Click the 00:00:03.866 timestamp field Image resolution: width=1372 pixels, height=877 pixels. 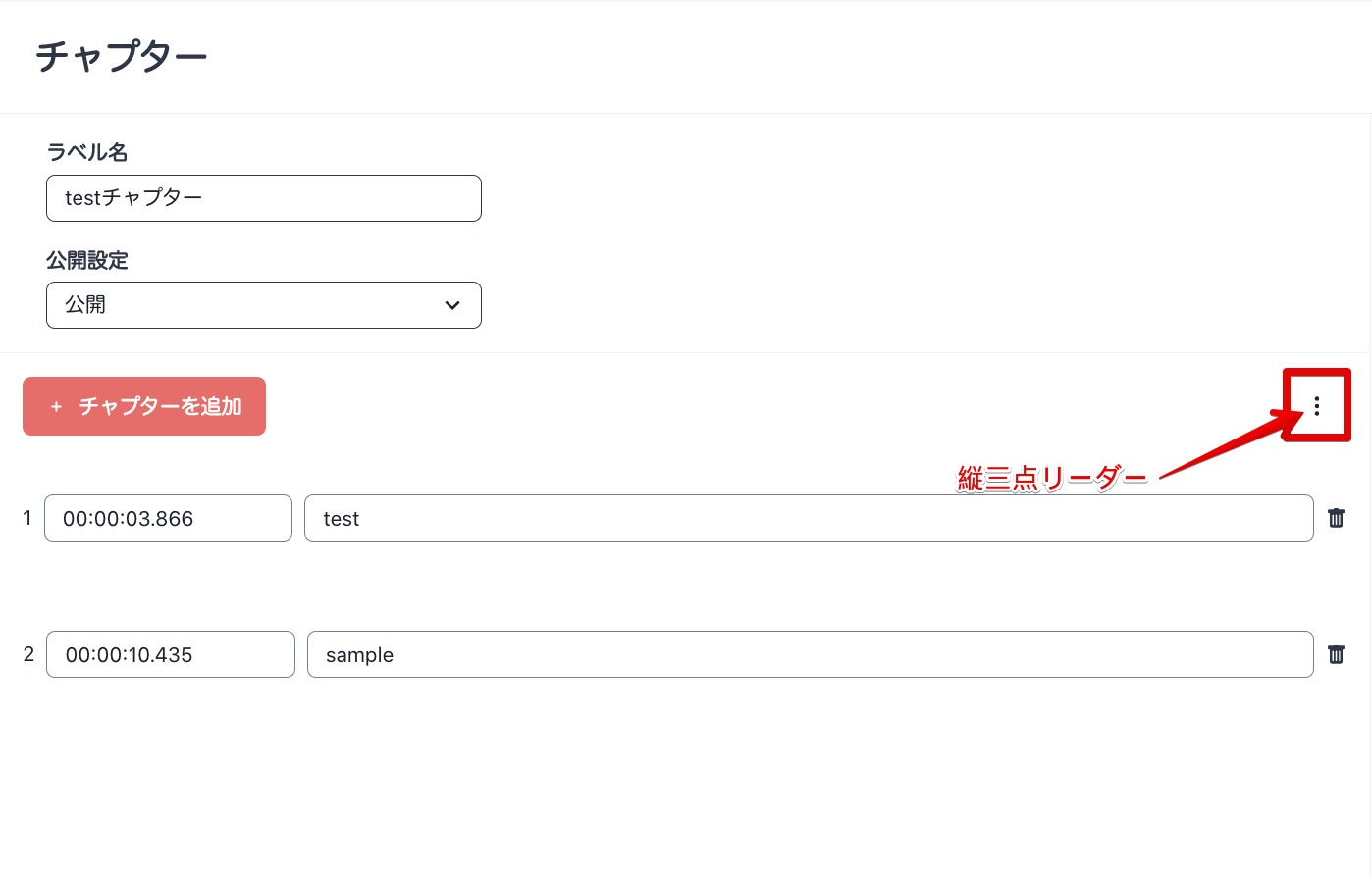168,518
